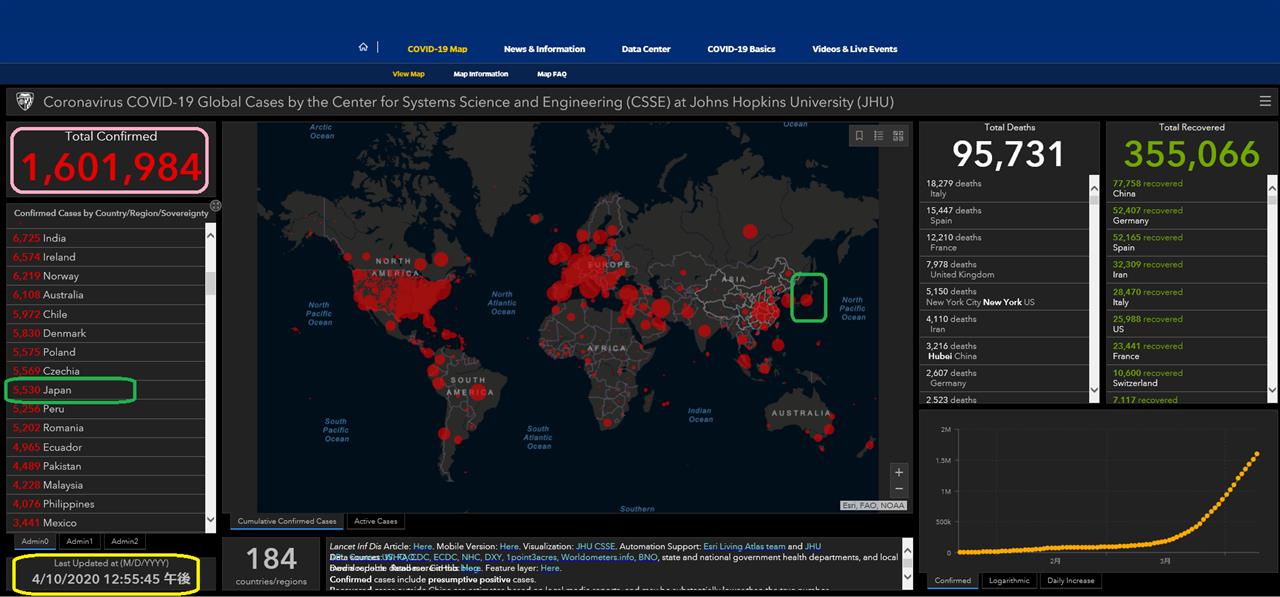Zoom in on the map with plus
Viewport: 1280px width, 597px height.
pos(899,472)
